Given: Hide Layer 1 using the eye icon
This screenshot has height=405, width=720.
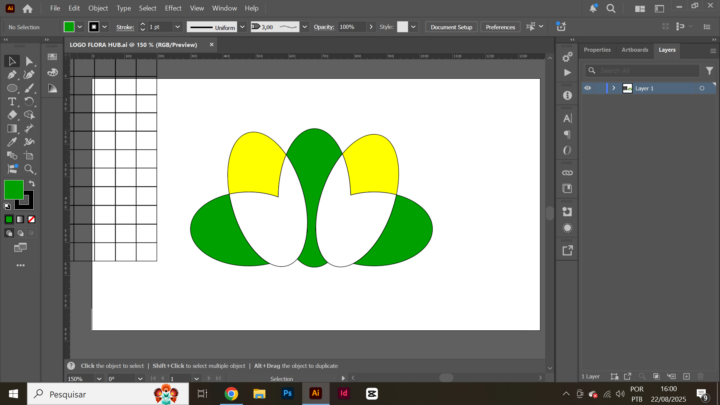Looking at the screenshot, I should pyautogui.click(x=588, y=88).
